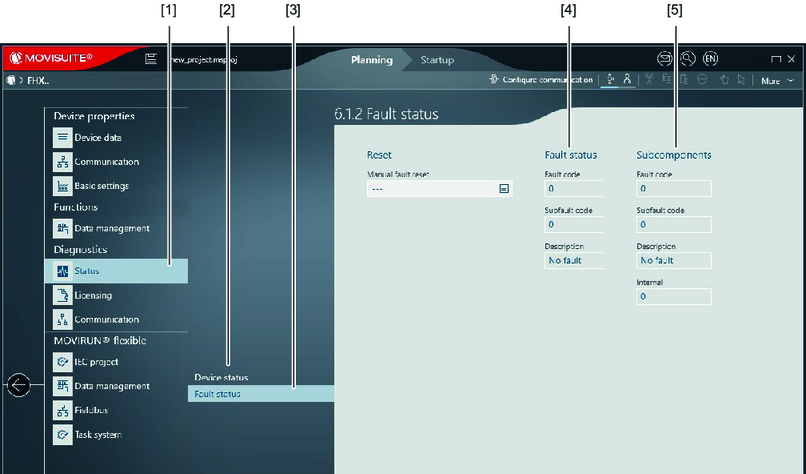Image resolution: width=806 pixels, height=474 pixels.
Task: Open the Manual fault reset dropdown
Action: pos(504,188)
